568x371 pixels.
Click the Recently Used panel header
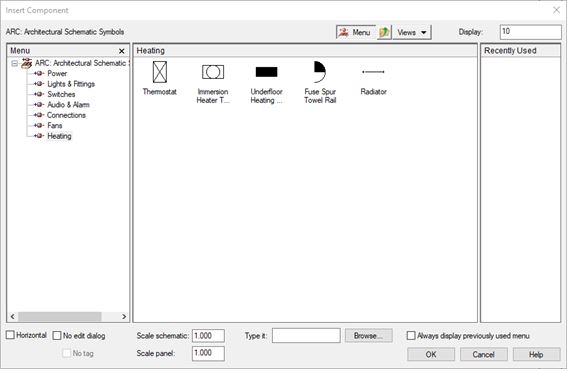[520, 51]
